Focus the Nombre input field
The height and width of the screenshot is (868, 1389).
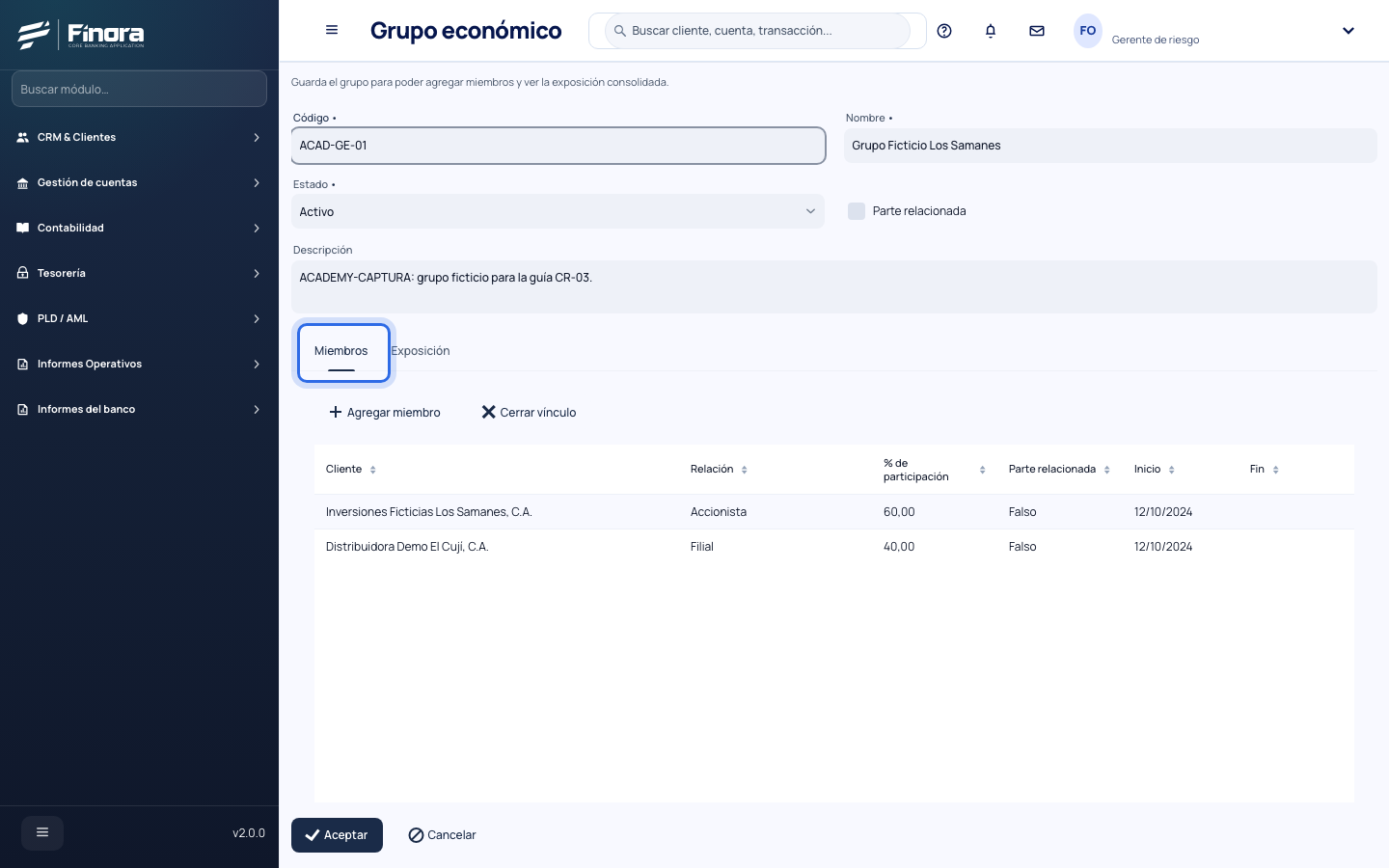(x=1110, y=146)
